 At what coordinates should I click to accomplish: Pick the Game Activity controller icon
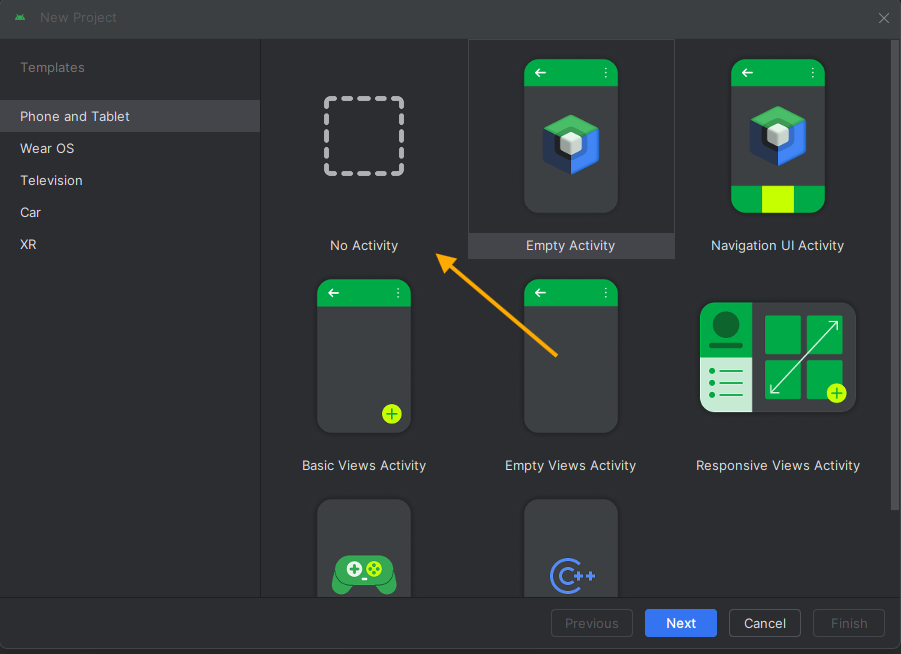[x=364, y=573]
